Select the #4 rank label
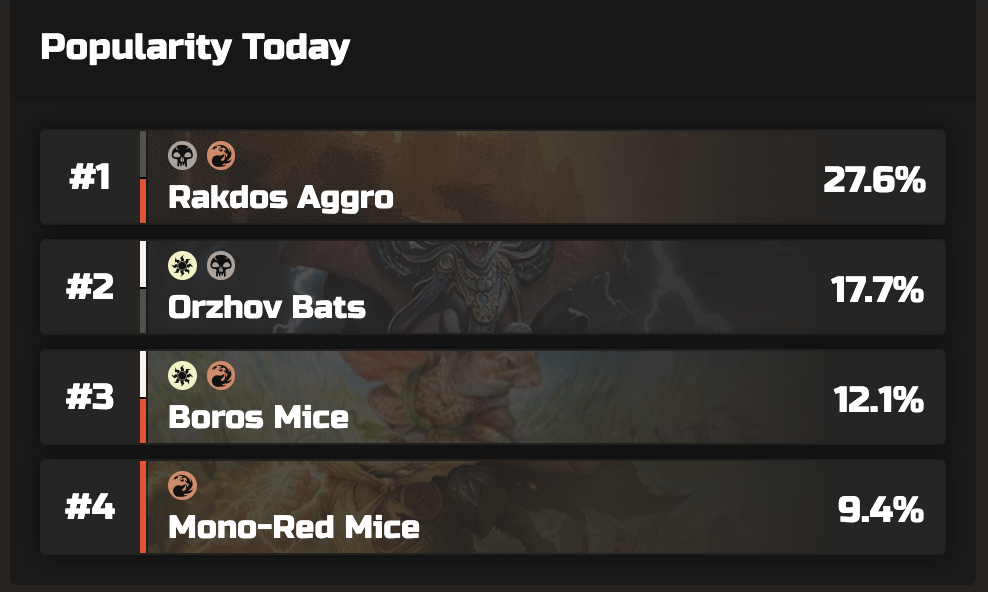This screenshot has height=592, width=988. (x=90, y=507)
